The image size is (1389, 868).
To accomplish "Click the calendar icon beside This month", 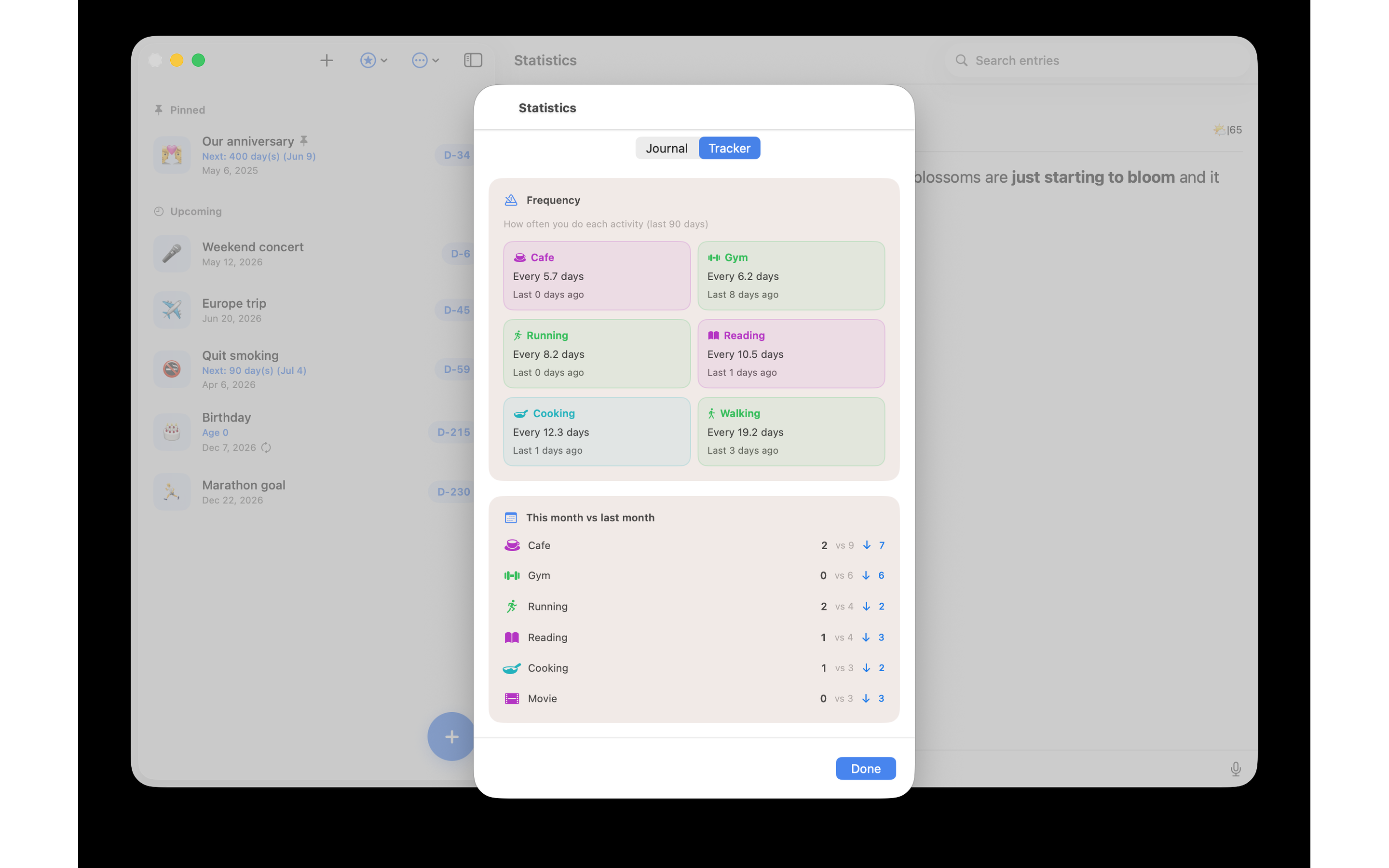I will pyautogui.click(x=511, y=517).
